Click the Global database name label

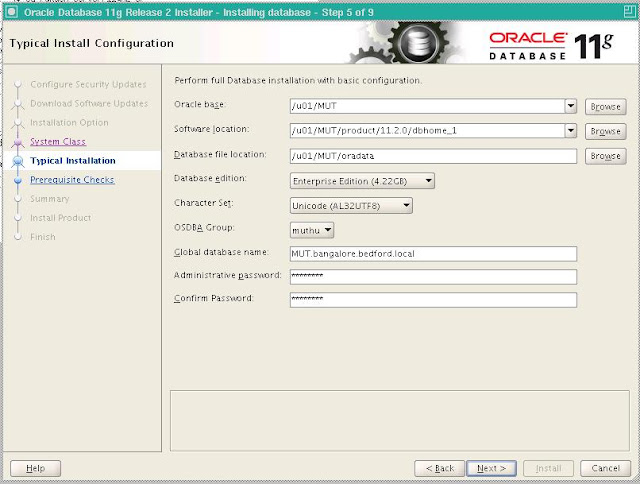pyautogui.click(x=221, y=252)
